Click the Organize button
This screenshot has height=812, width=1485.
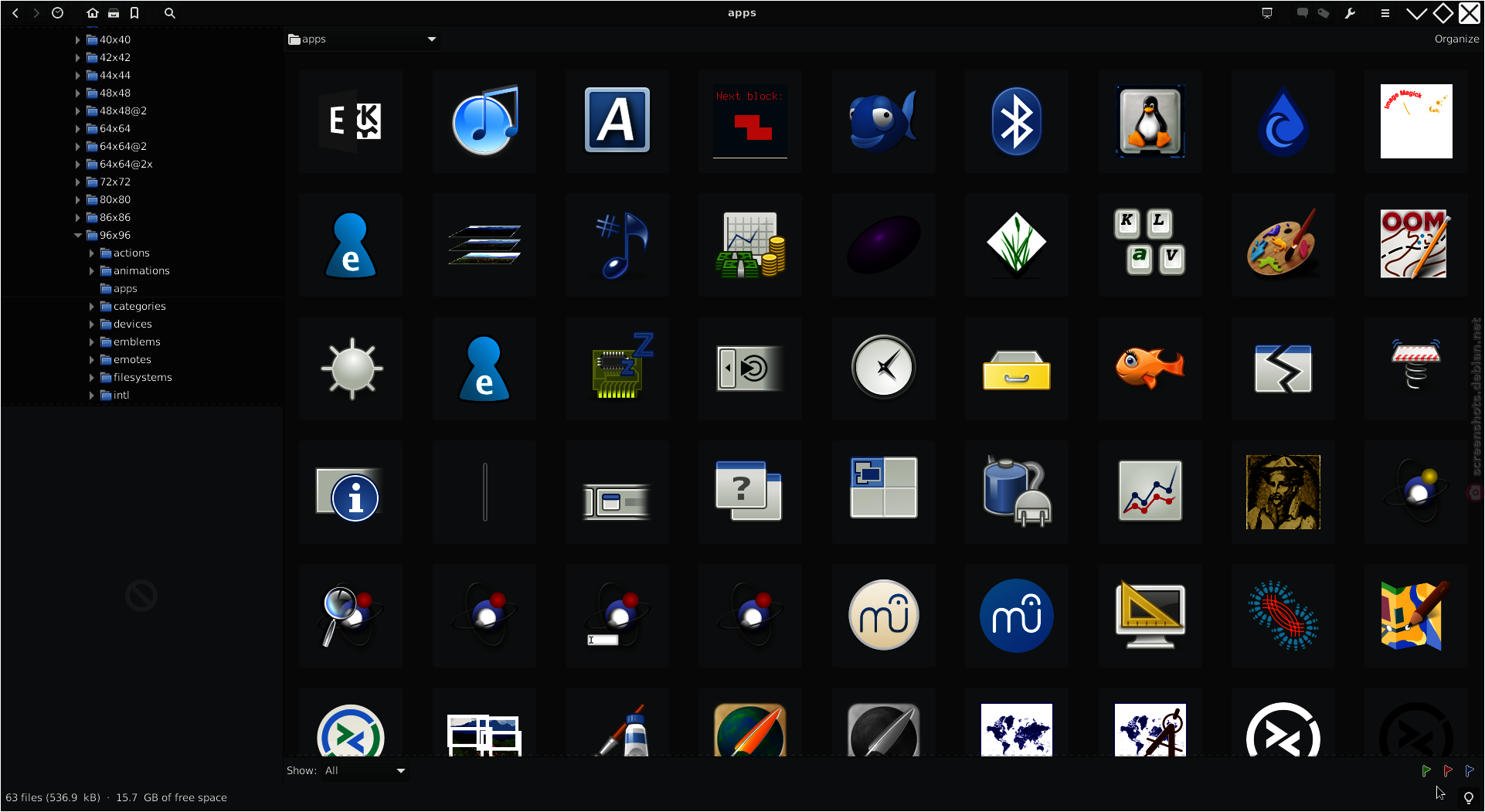(x=1456, y=39)
